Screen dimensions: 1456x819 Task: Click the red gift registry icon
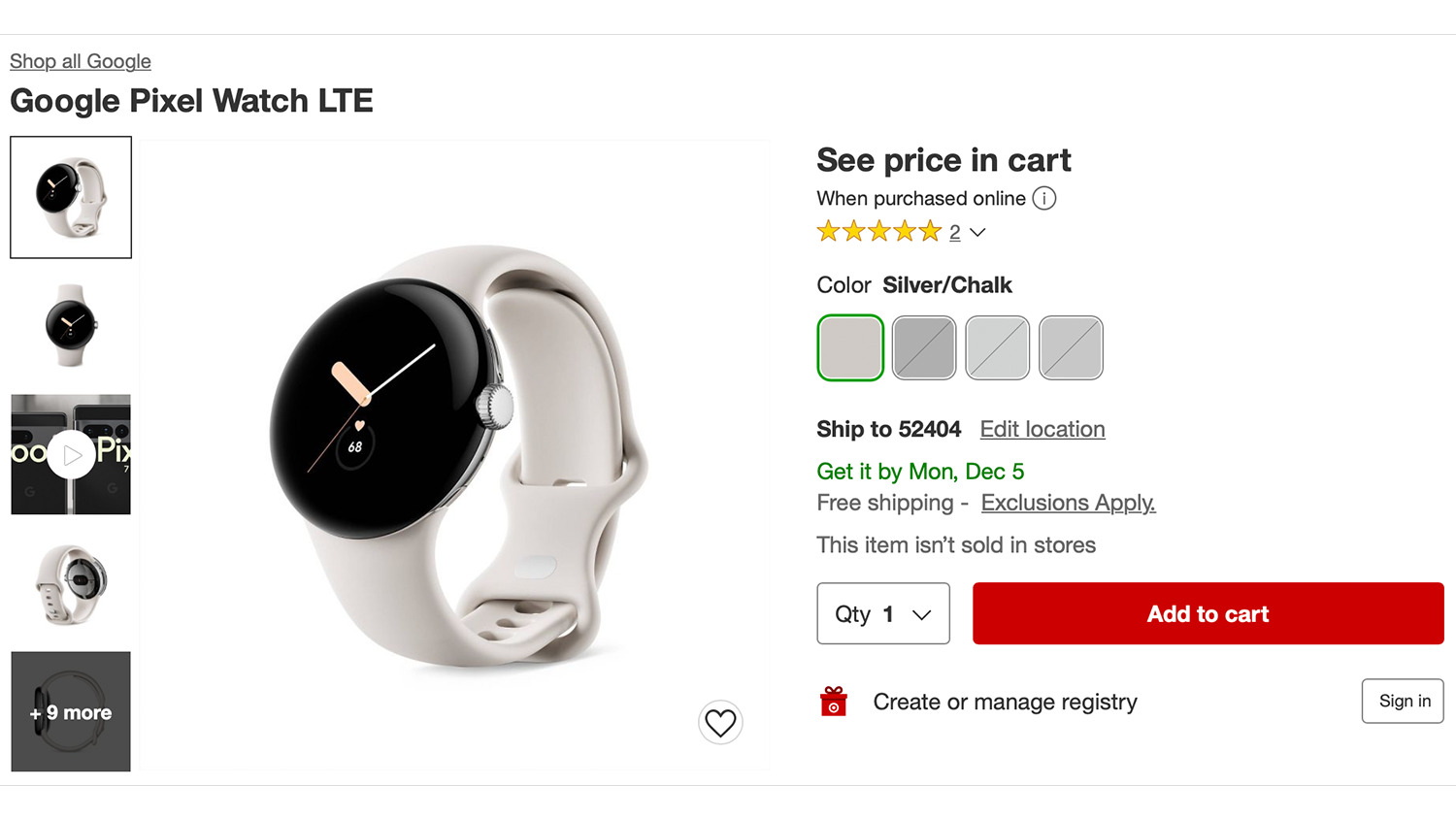pos(833,702)
